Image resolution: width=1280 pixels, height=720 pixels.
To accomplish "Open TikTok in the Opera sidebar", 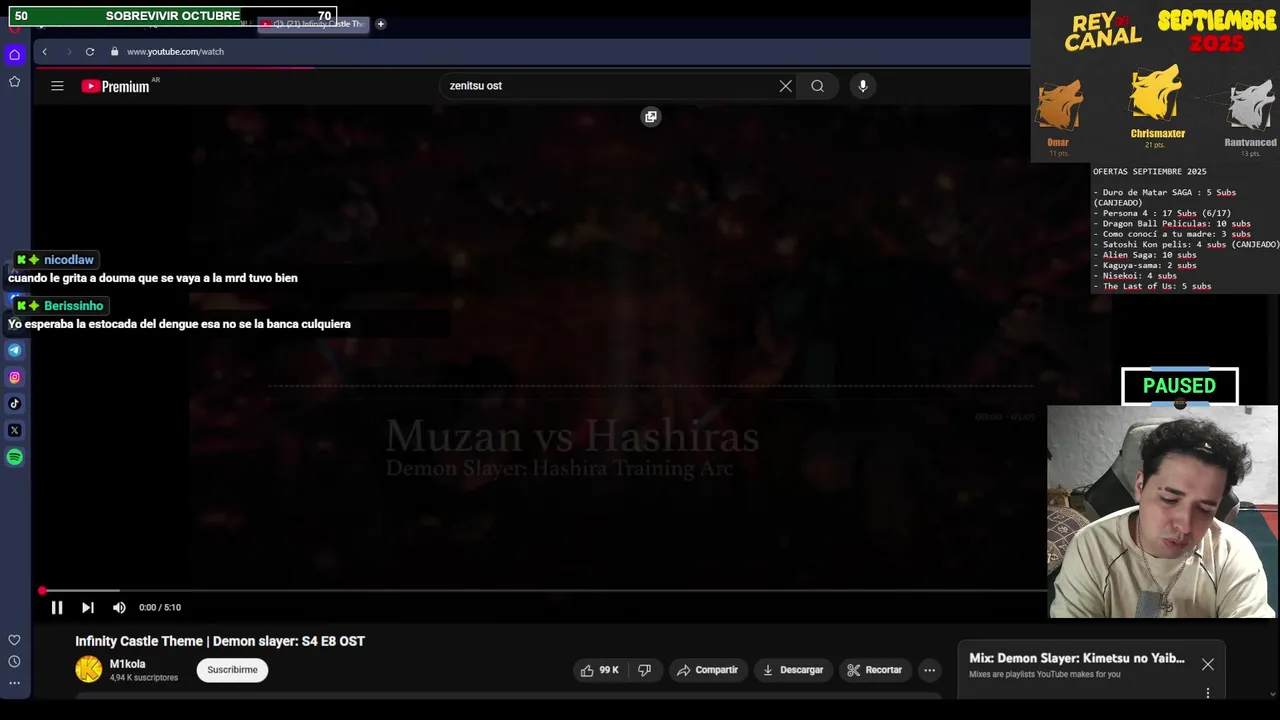I will pos(14,404).
